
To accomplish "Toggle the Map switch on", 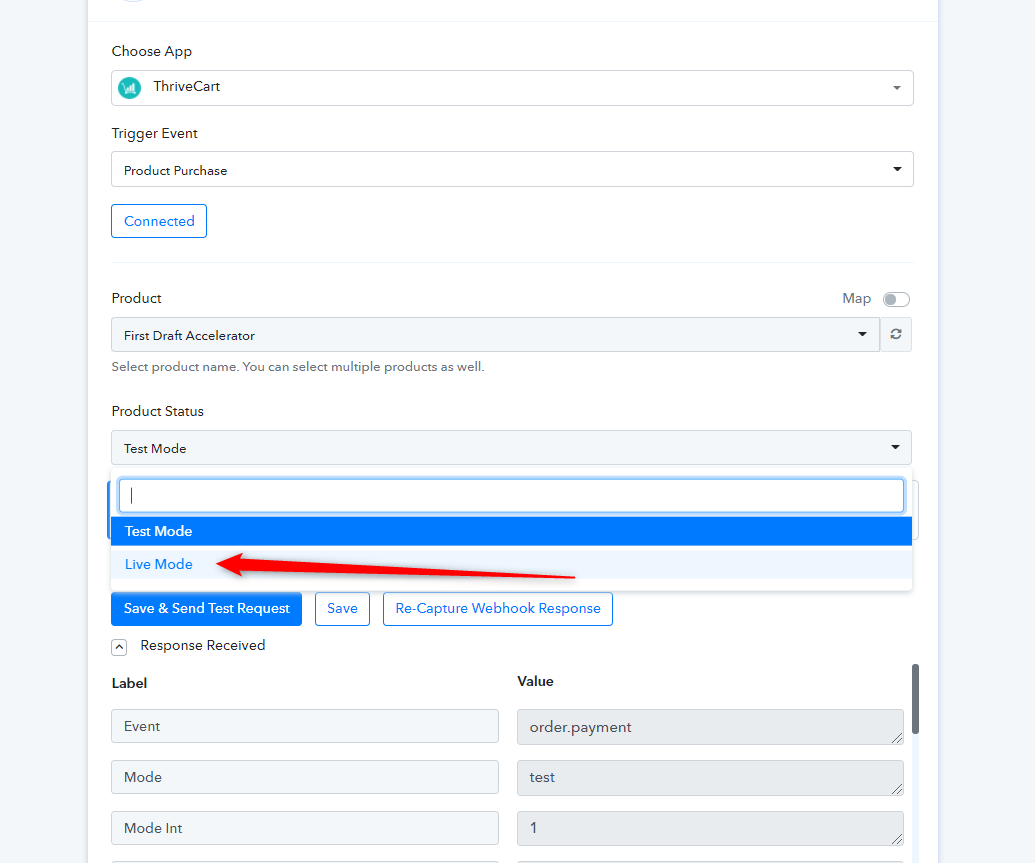I will coord(896,299).
